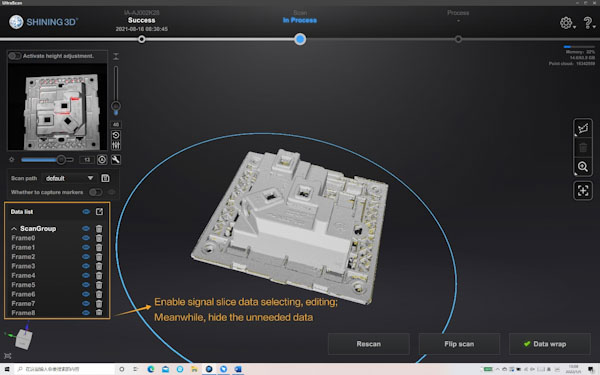
Task: Toggle ScanGroup visibility eye icon
Action: coord(86,228)
